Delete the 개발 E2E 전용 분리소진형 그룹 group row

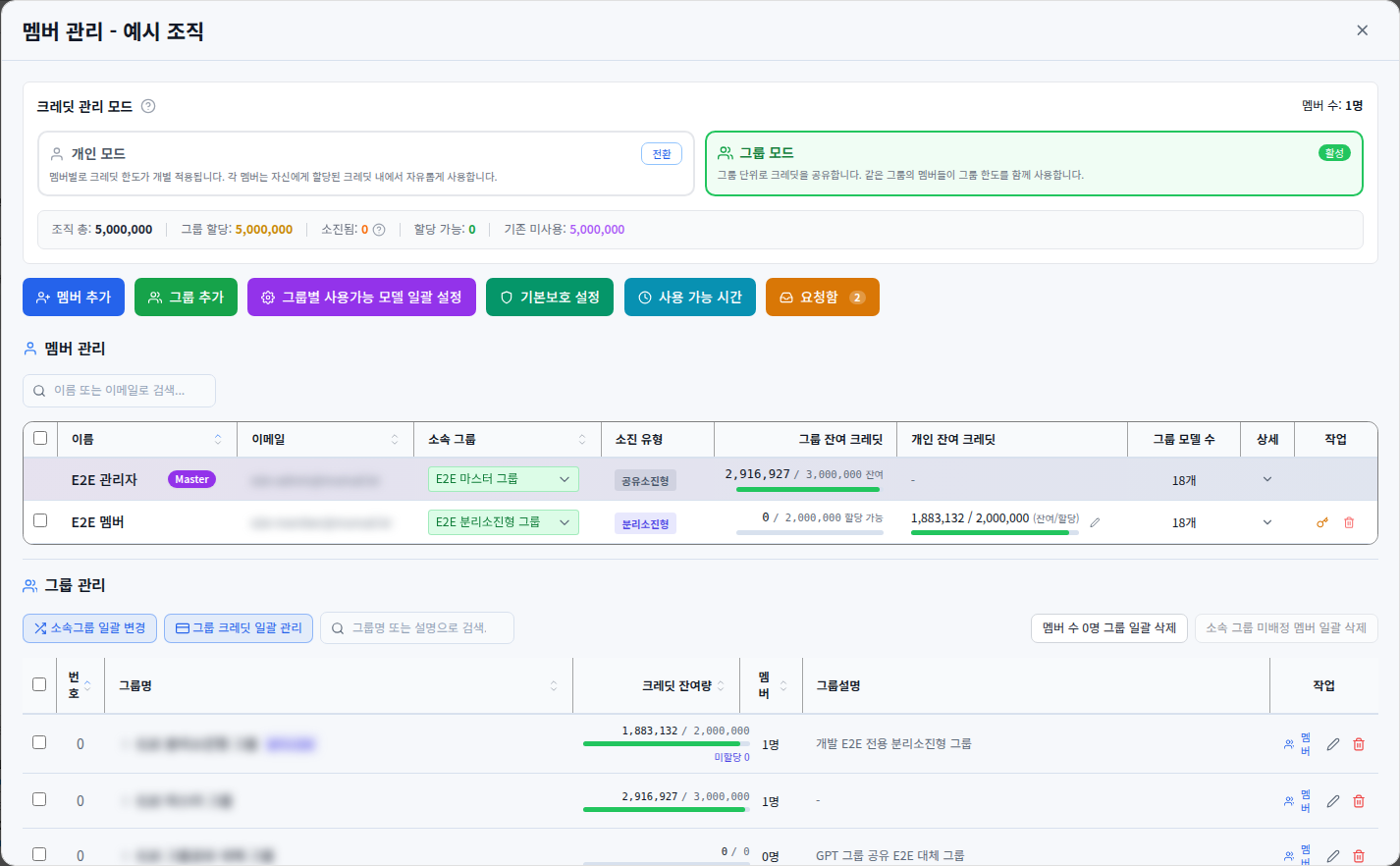pos(1359,744)
